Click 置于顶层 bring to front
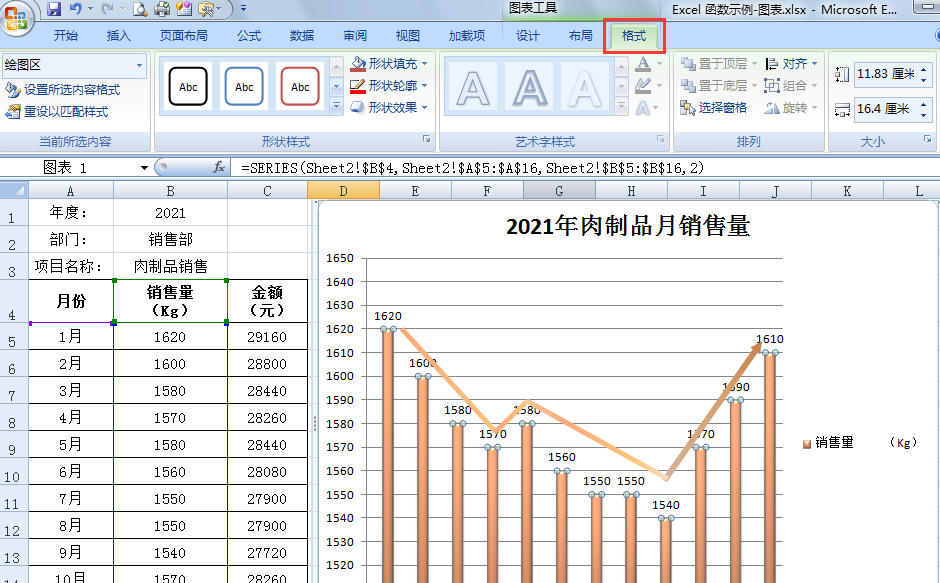940x583 pixels. tap(714, 64)
